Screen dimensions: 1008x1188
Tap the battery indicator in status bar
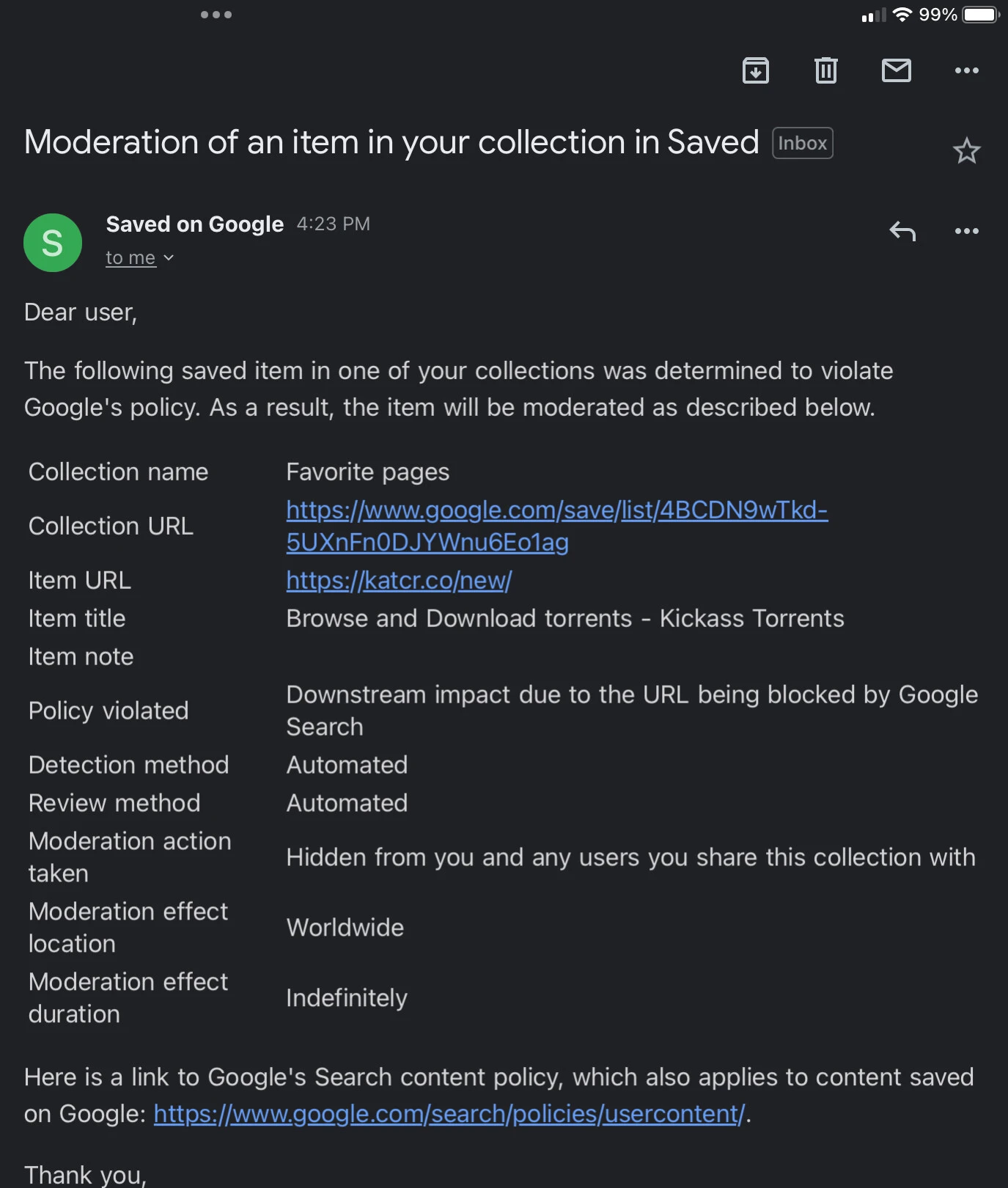click(981, 15)
